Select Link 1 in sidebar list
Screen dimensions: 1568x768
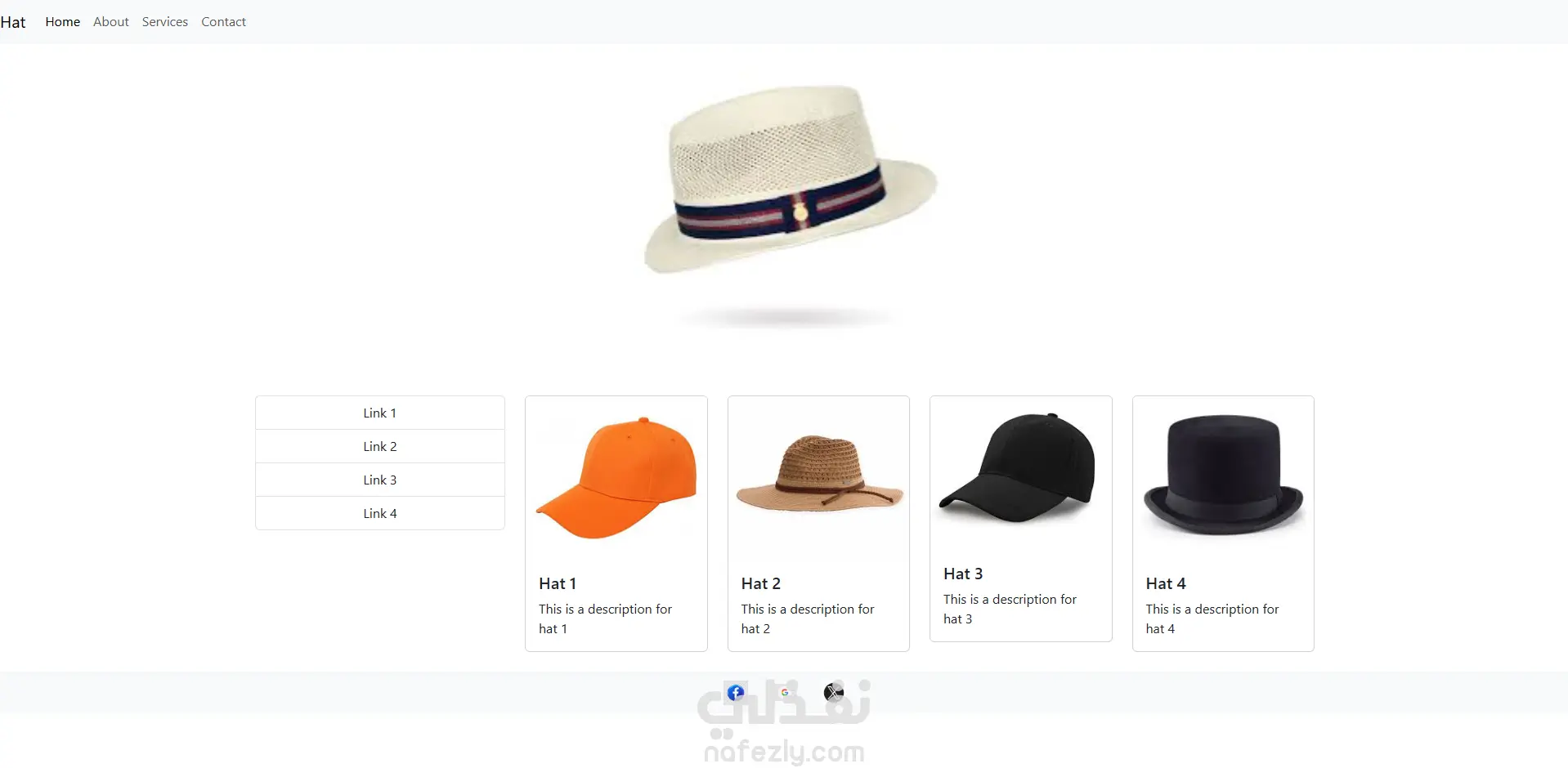(x=380, y=413)
